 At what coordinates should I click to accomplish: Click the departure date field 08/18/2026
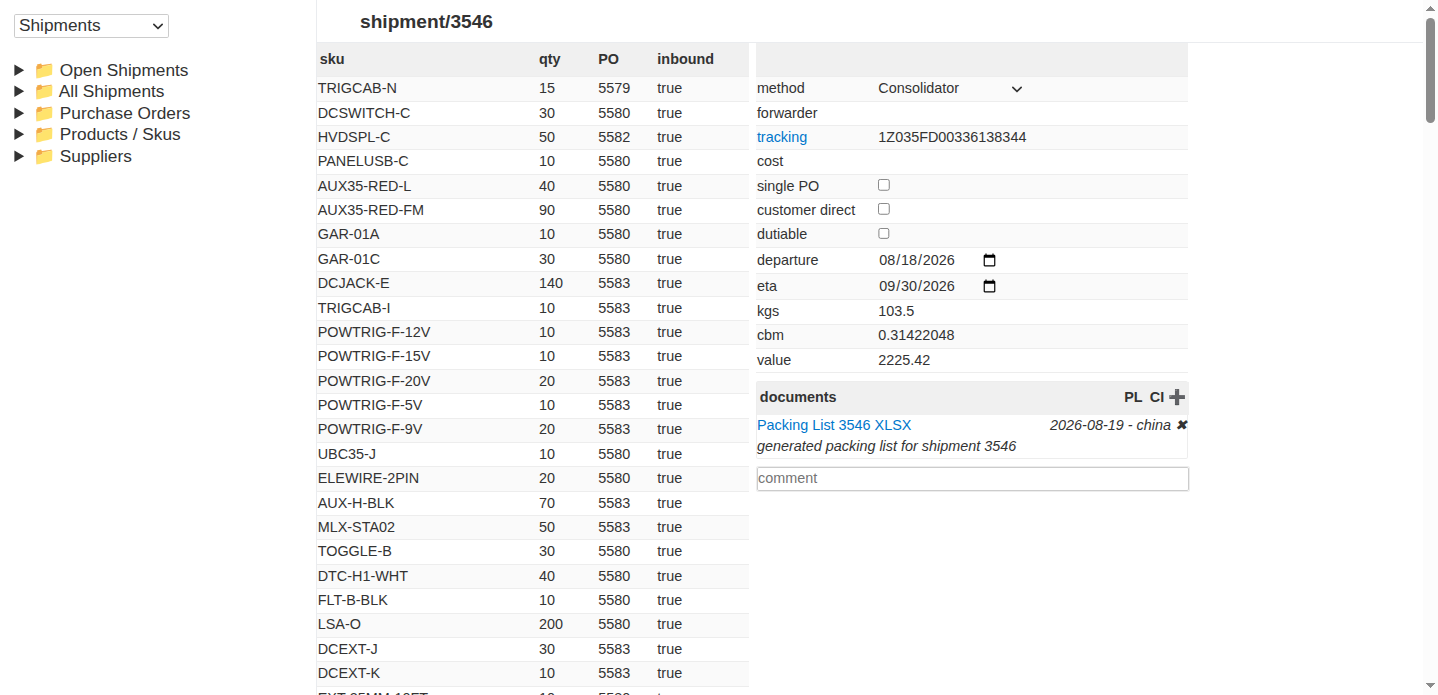coord(917,260)
